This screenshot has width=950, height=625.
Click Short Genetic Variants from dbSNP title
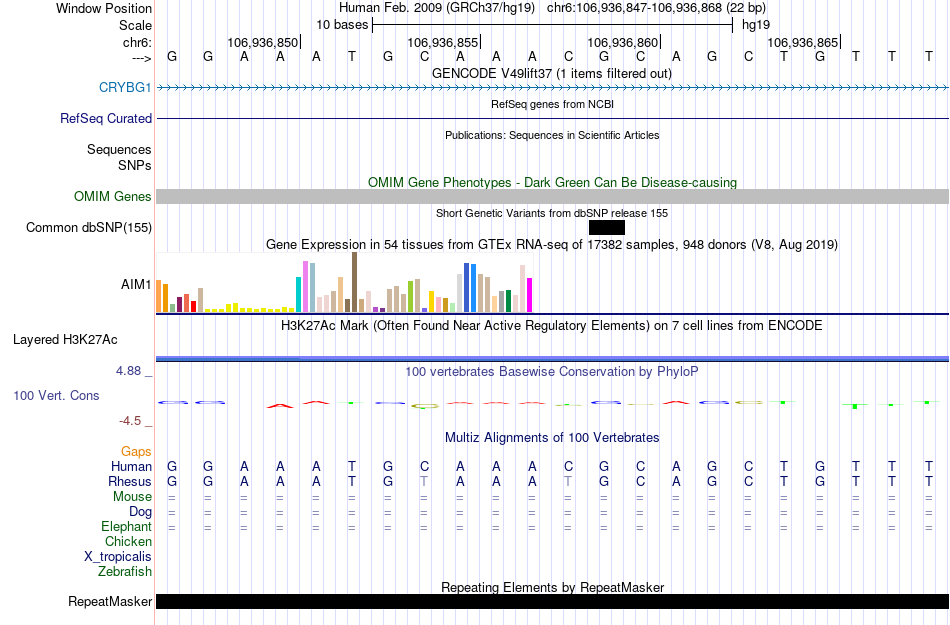[x=552, y=213]
